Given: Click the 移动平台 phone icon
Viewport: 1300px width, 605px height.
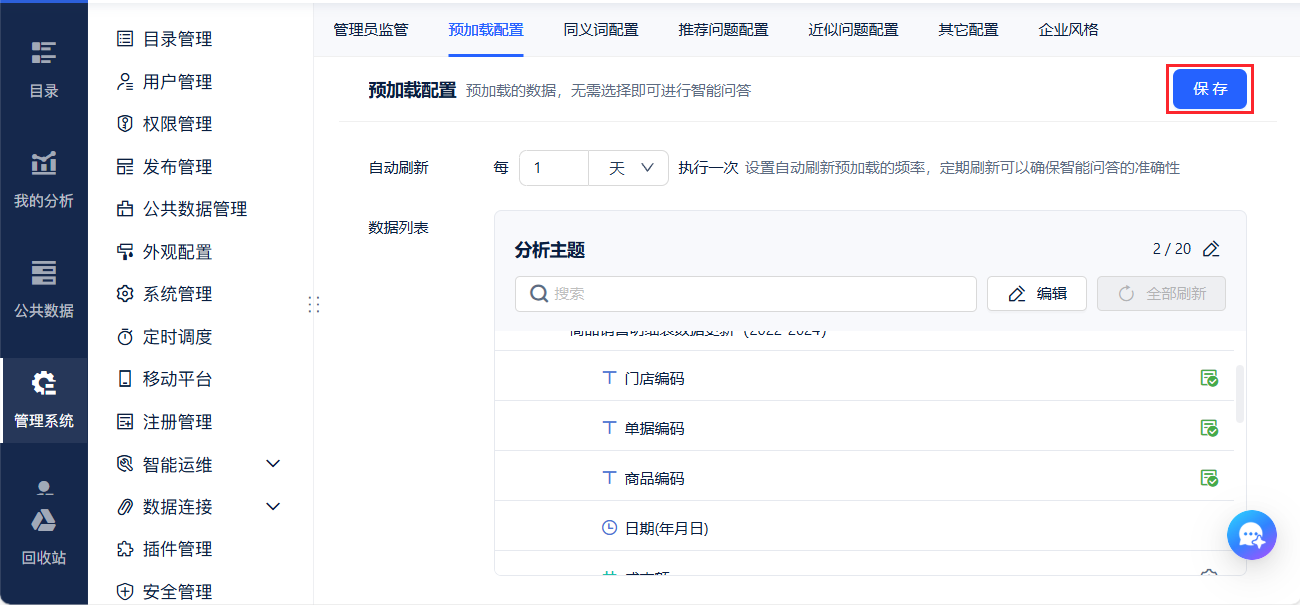Looking at the screenshot, I should click(x=125, y=379).
